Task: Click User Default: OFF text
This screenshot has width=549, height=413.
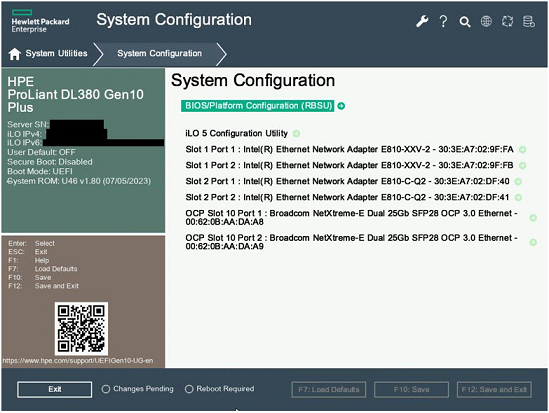Action: 41,152
